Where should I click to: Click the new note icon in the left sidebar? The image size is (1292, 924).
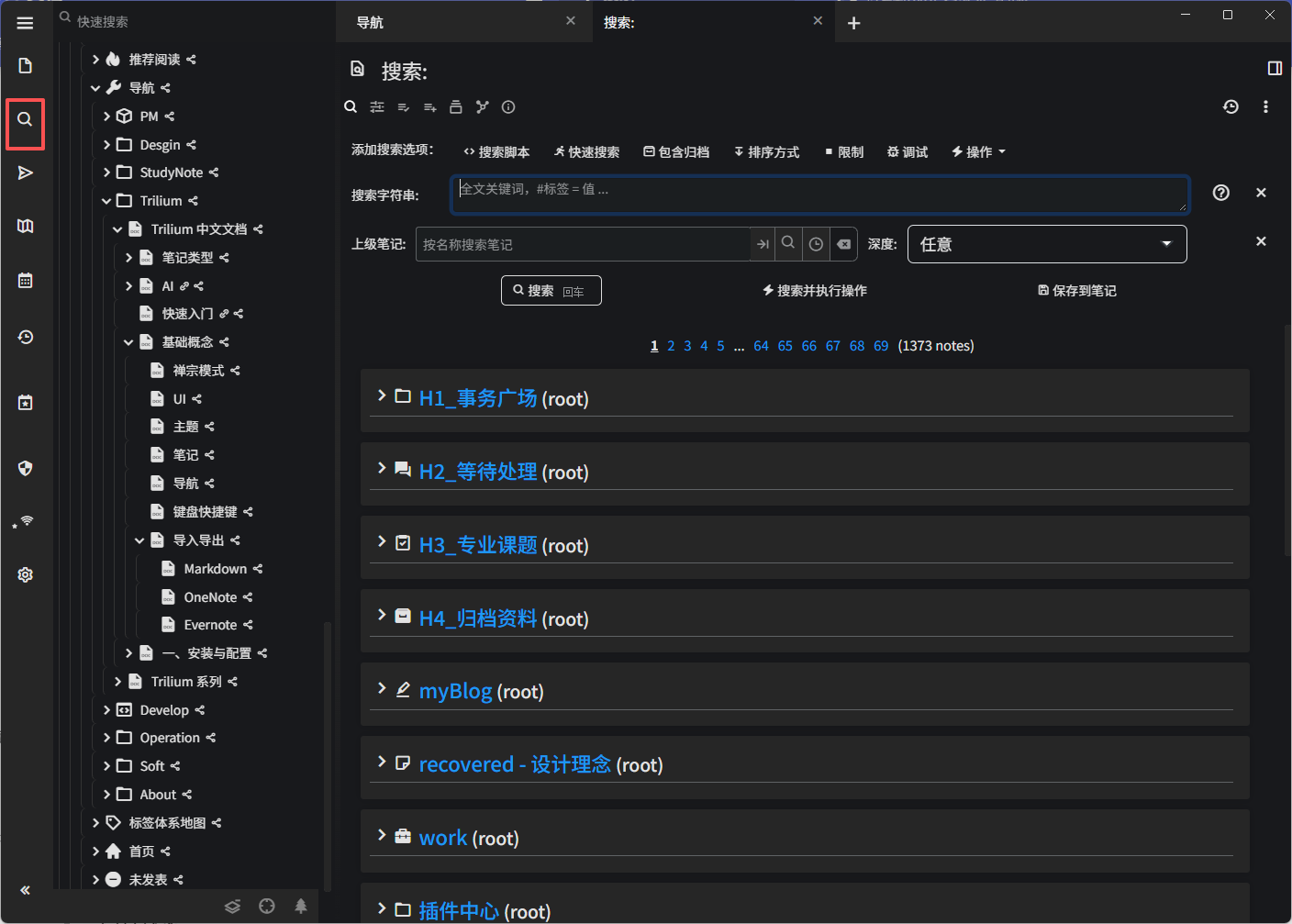25,65
